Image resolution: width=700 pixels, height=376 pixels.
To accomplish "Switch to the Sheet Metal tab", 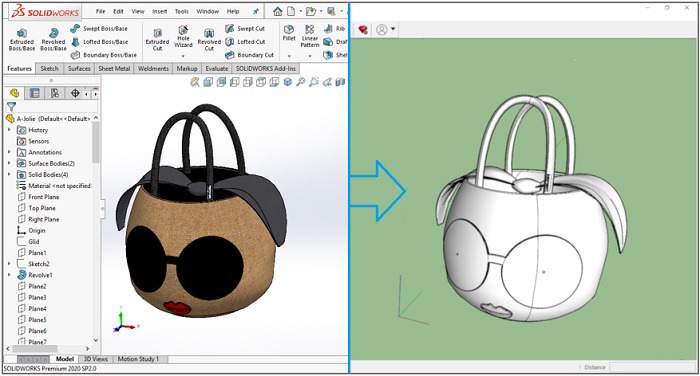I will pyautogui.click(x=114, y=68).
